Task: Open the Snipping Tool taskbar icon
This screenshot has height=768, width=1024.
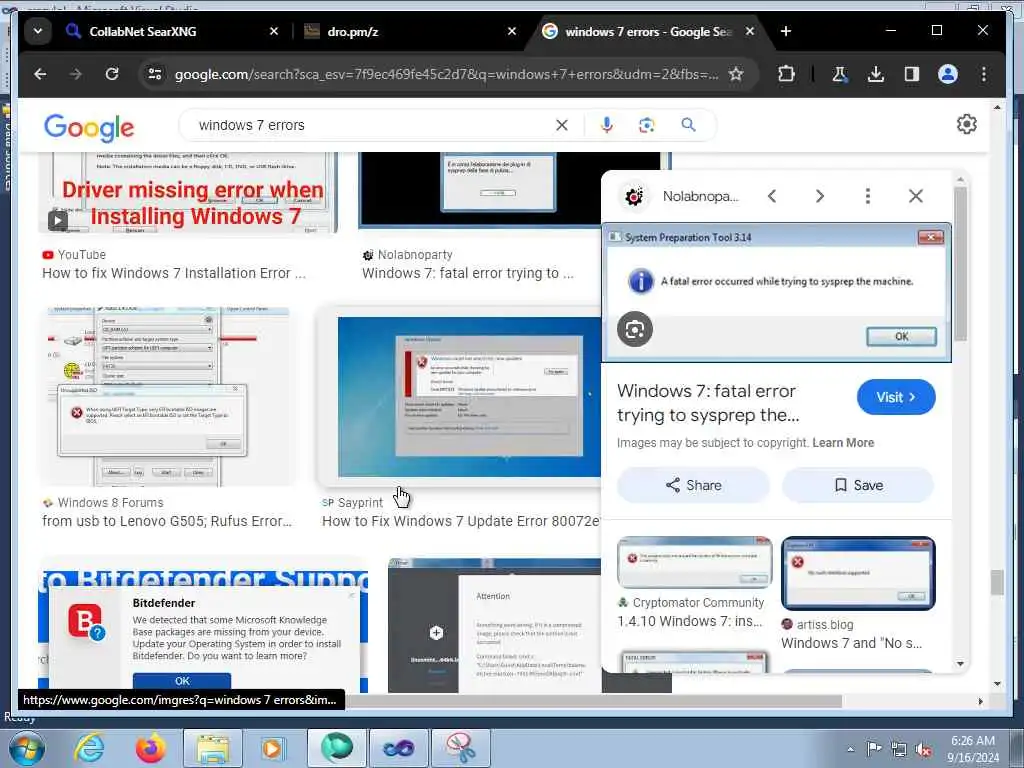Action: pyautogui.click(x=461, y=748)
